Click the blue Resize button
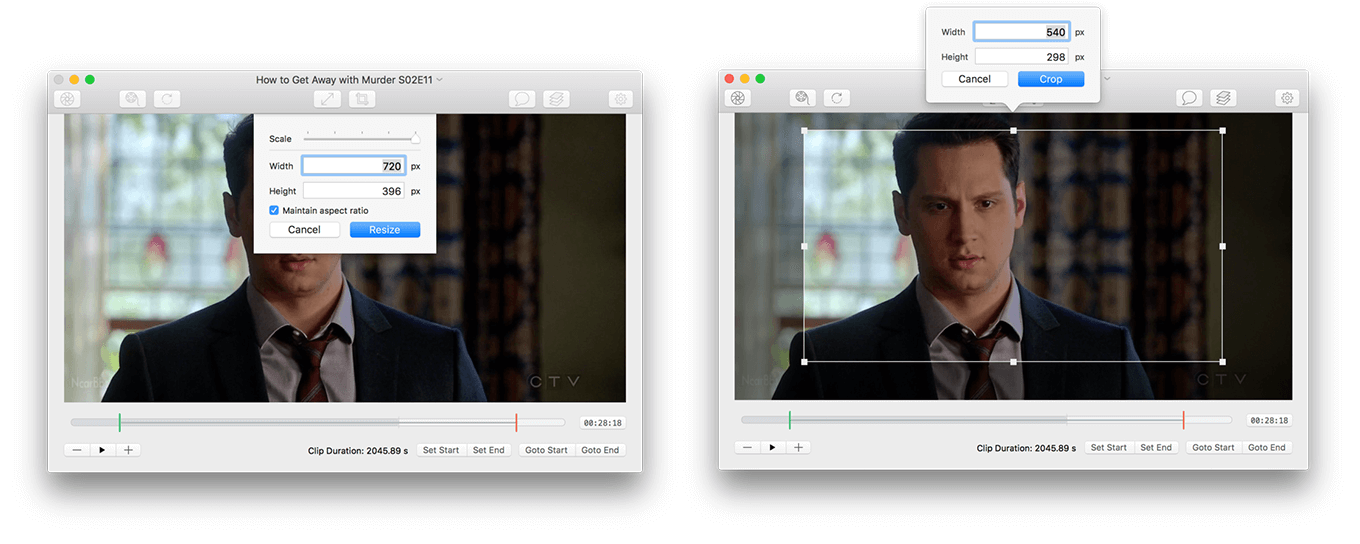Screen dimensions: 1360x544 pyautogui.click(x=385, y=230)
